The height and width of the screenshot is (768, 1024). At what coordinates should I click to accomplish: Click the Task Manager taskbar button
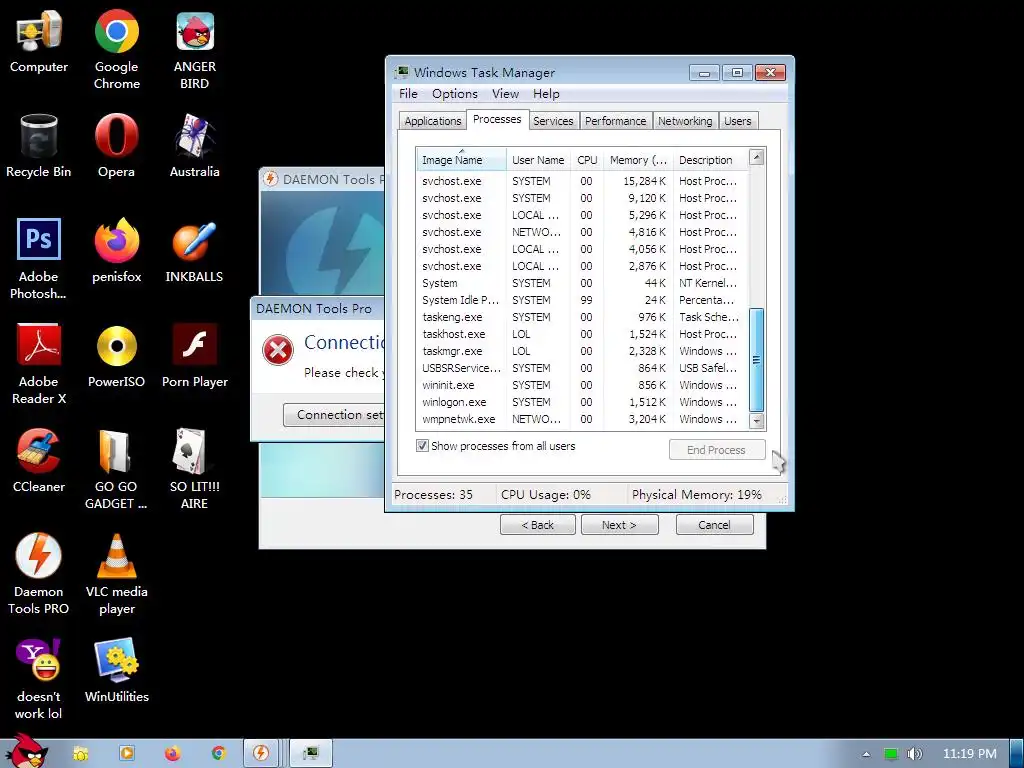(311, 754)
